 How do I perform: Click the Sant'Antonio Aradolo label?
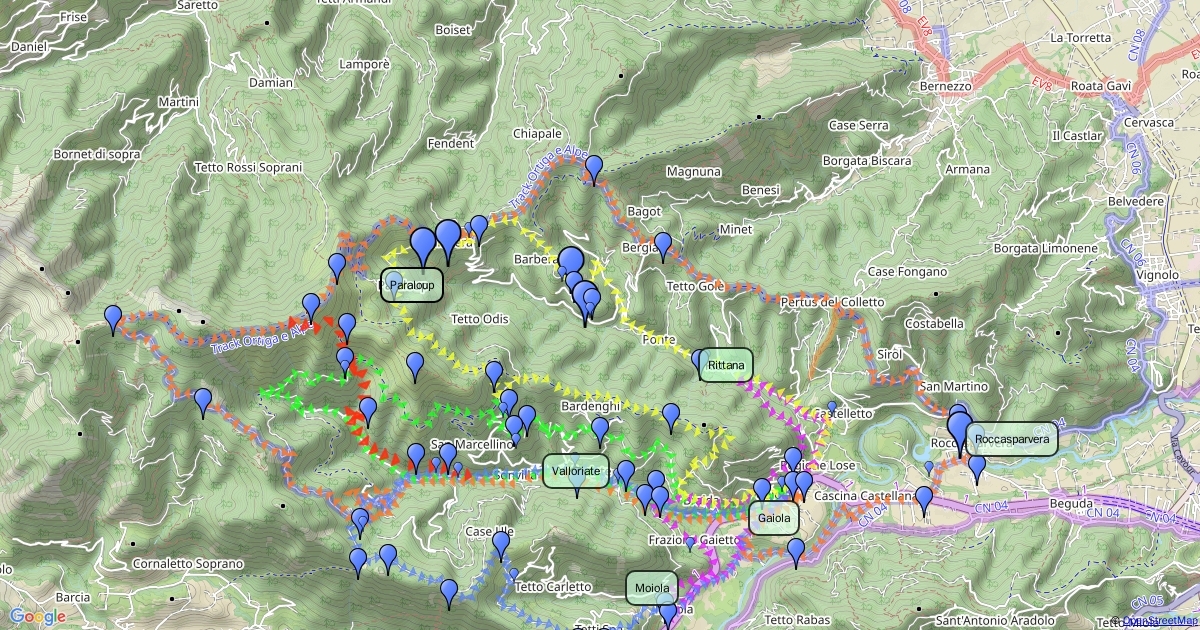[994, 620]
